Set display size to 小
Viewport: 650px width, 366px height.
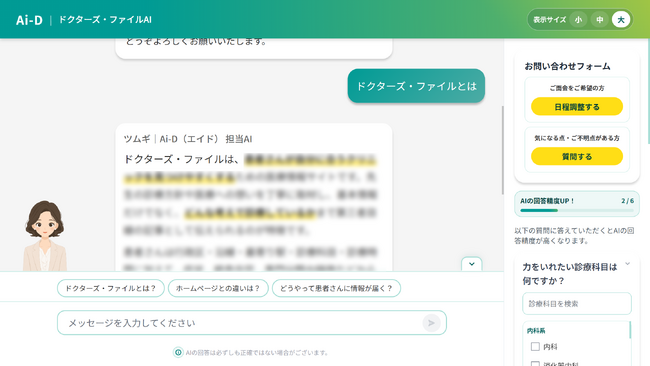click(578, 19)
